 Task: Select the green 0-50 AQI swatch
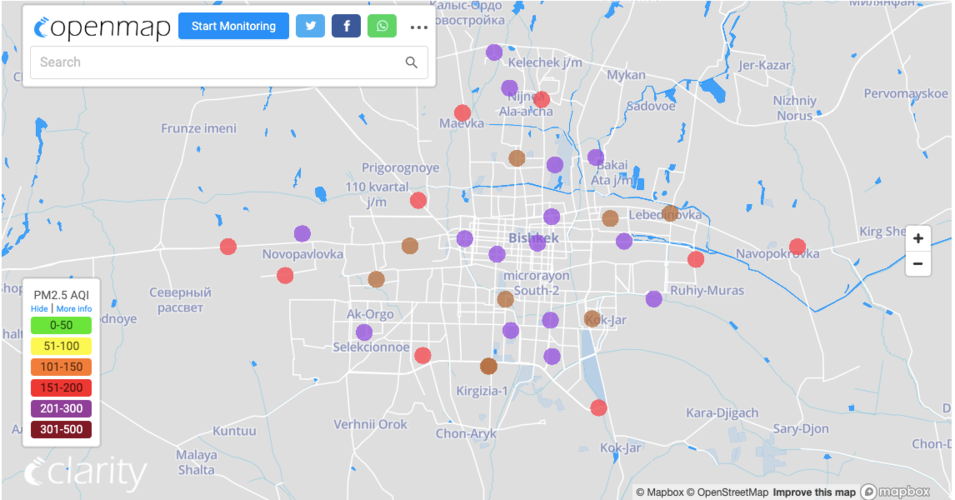tap(61, 325)
